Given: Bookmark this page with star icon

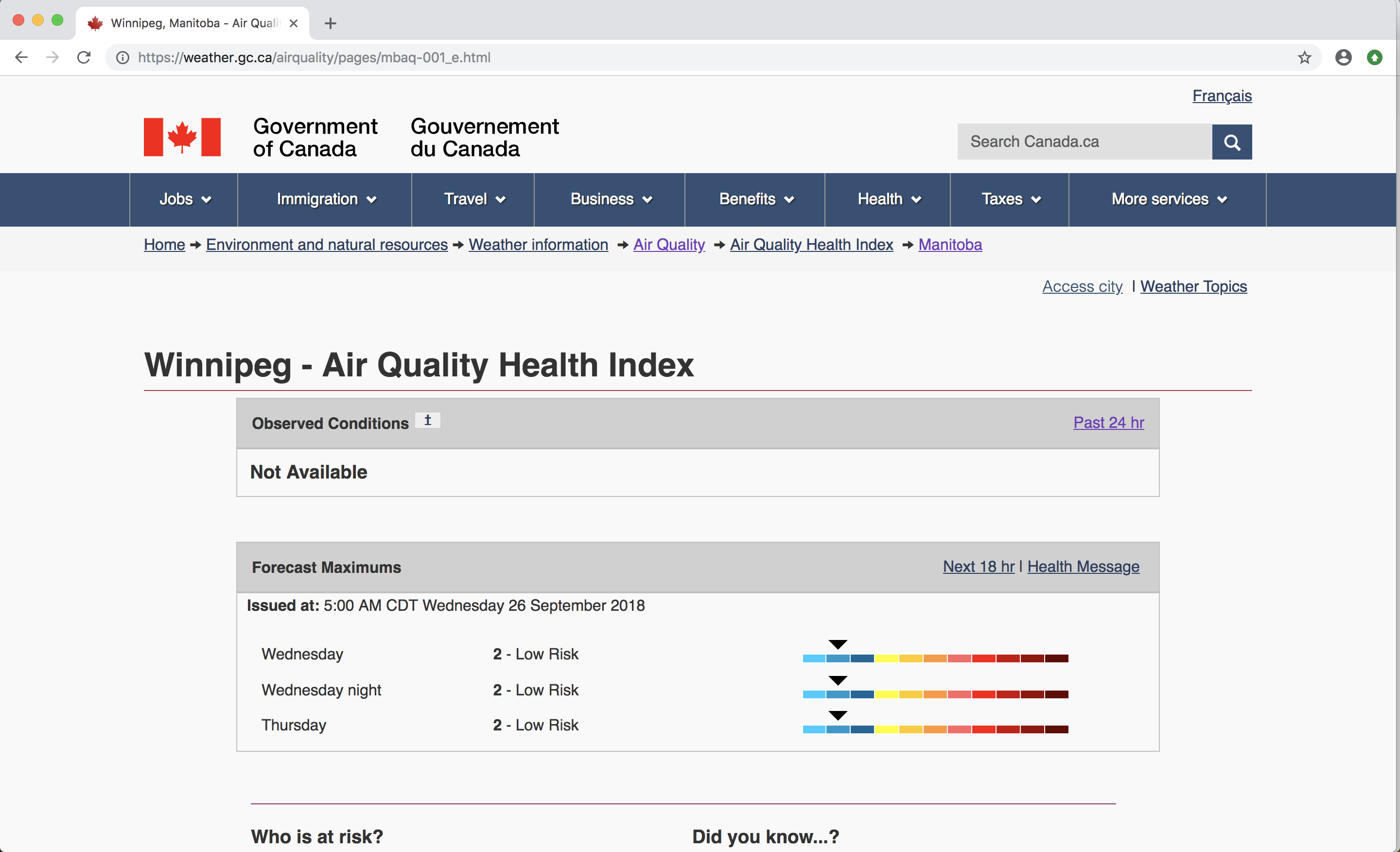Looking at the screenshot, I should click(x=1304, y=57).
